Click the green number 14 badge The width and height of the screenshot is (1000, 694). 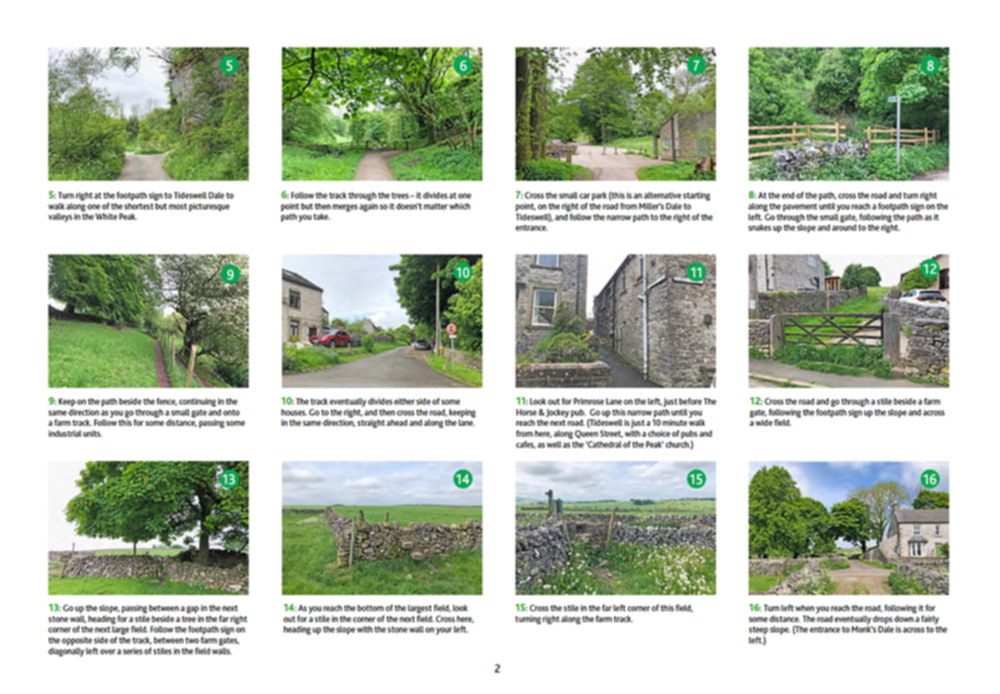tap(463, 479)
